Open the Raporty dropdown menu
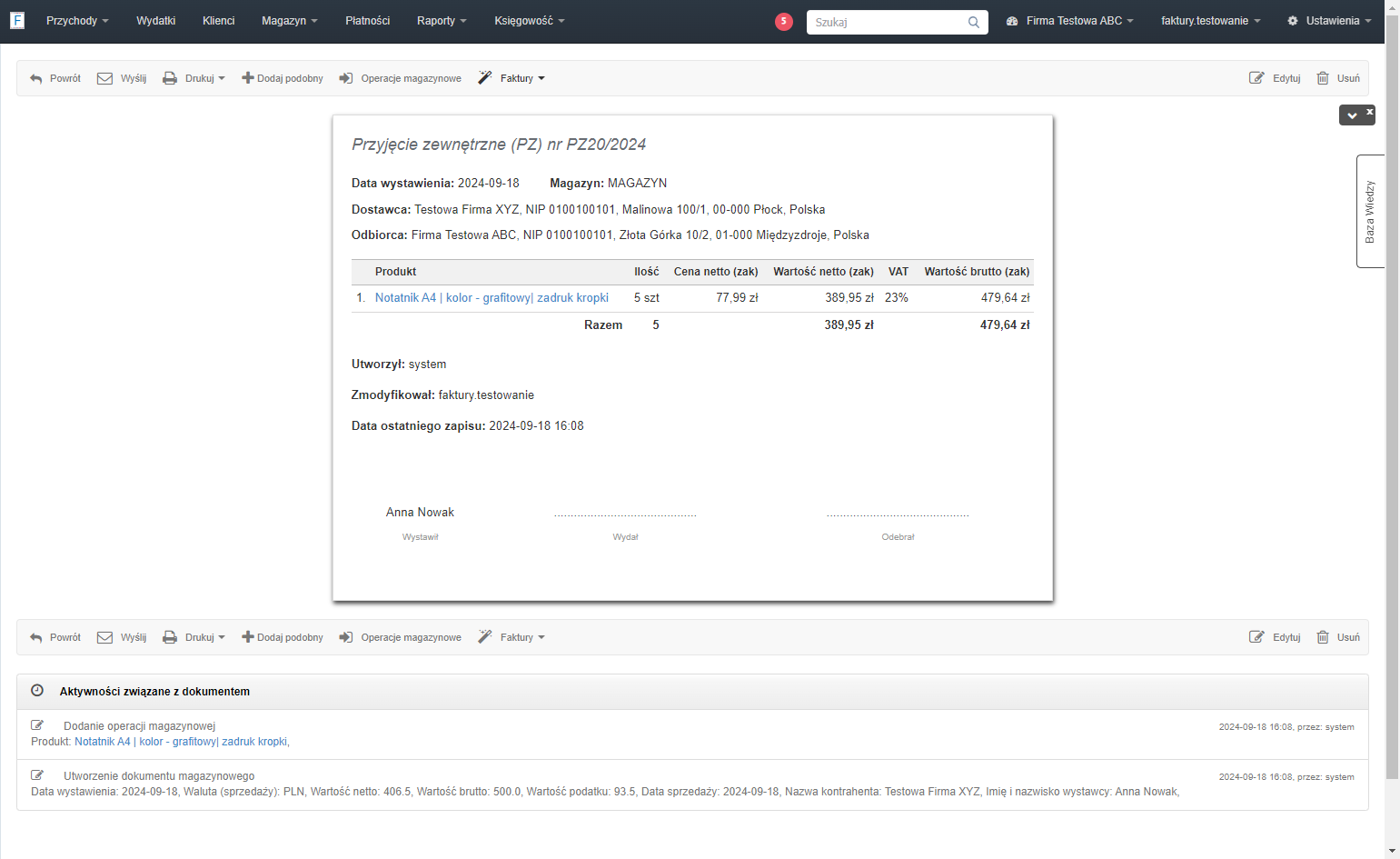Viewport: 1400px width, 859px height. click(x=442, y=21)
